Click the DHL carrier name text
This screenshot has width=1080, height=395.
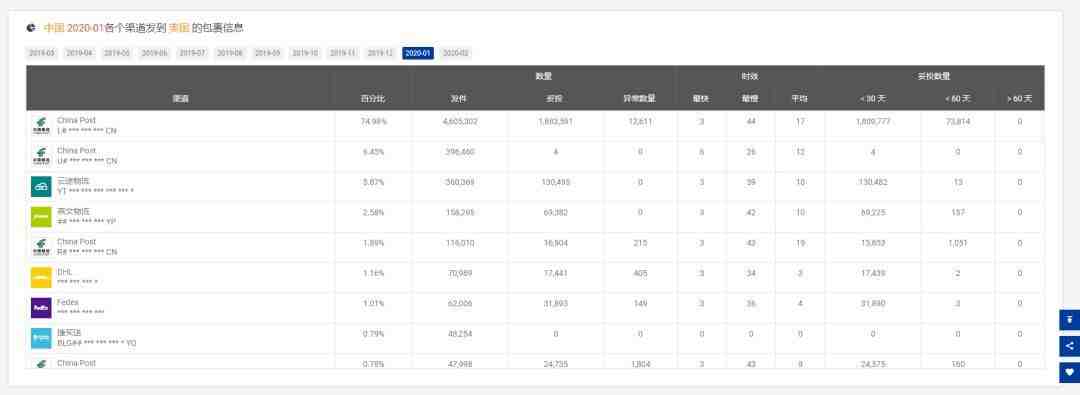65,272
